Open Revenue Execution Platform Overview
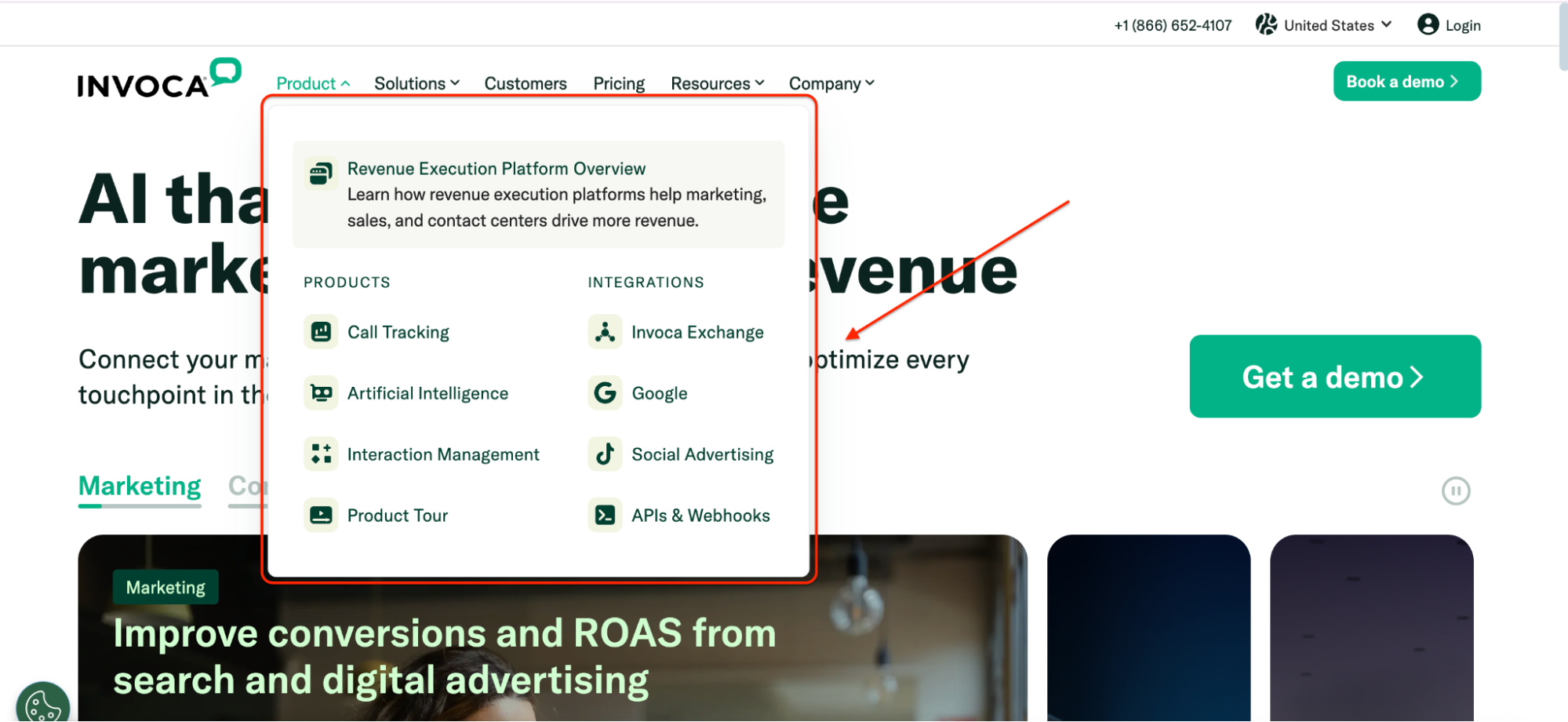1568x722 pixels. click(x=538, y=195)
